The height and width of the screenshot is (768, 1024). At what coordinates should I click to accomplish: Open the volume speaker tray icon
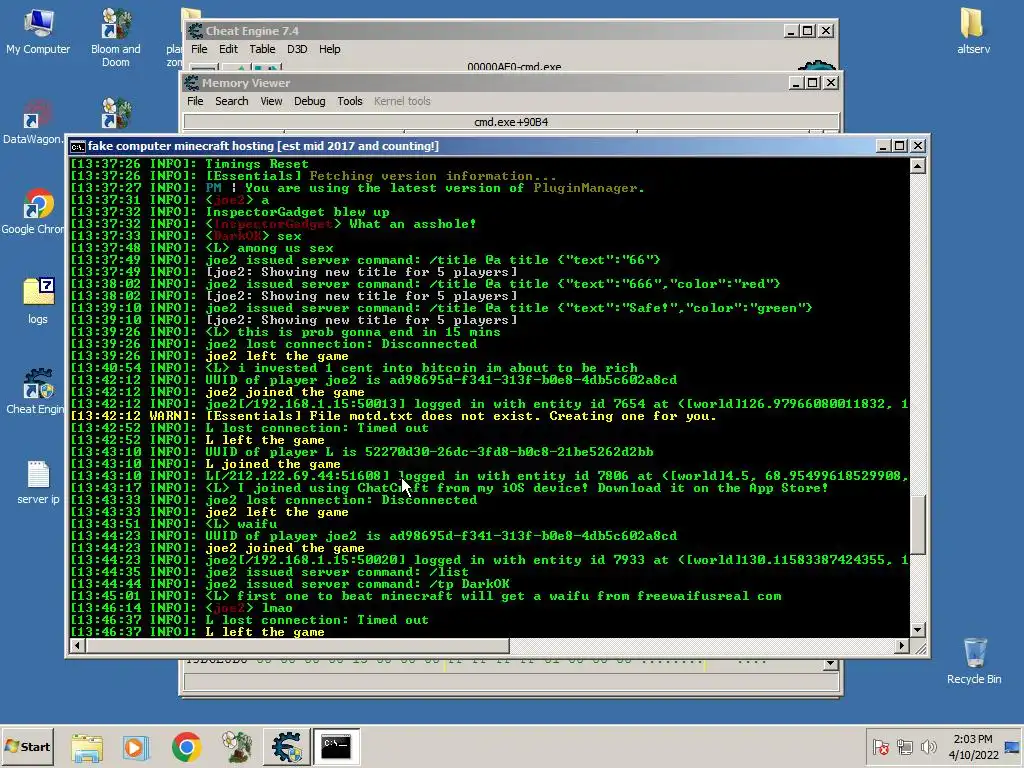928,747
